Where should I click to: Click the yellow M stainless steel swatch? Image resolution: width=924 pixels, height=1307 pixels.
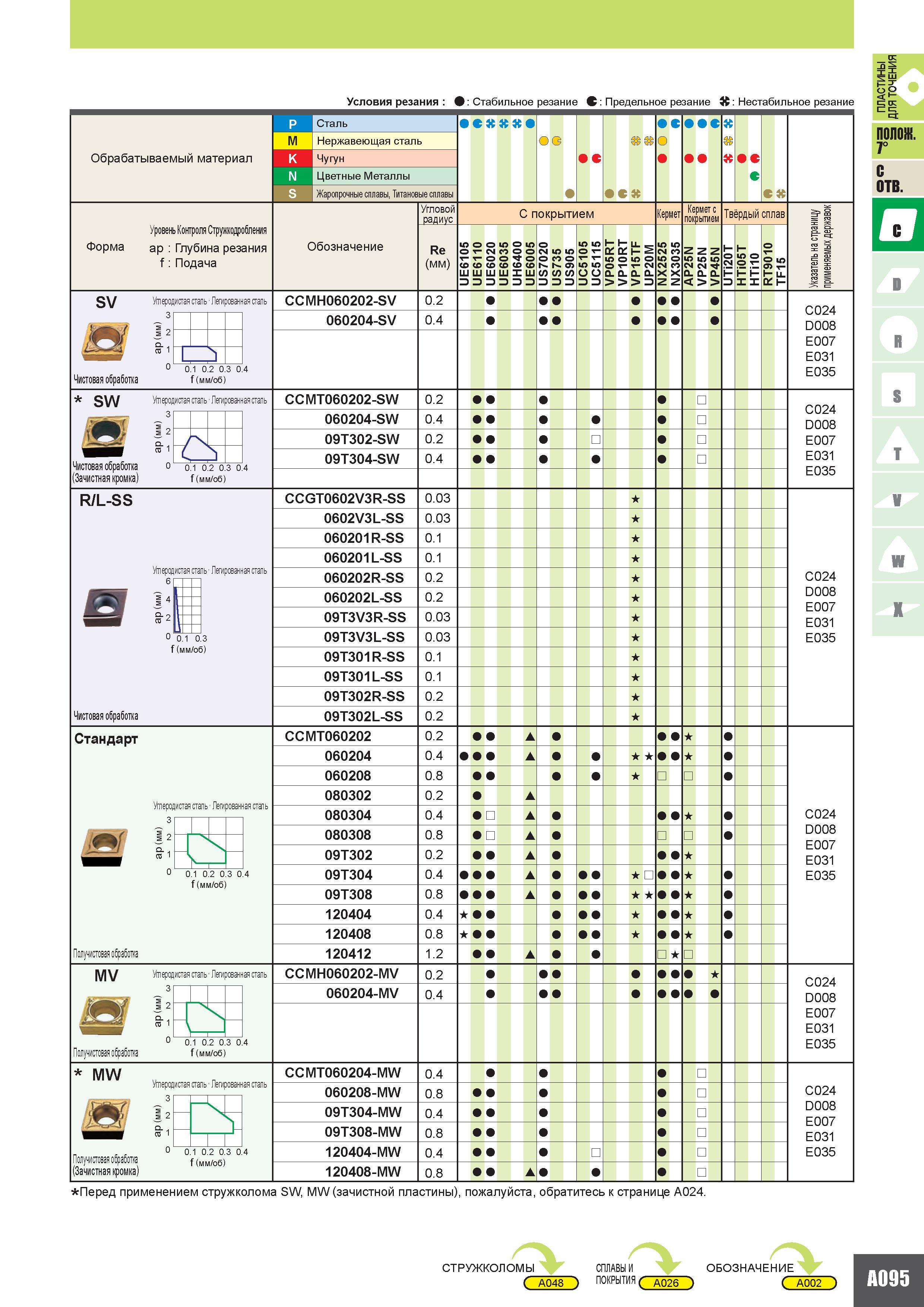coord(292,141)
